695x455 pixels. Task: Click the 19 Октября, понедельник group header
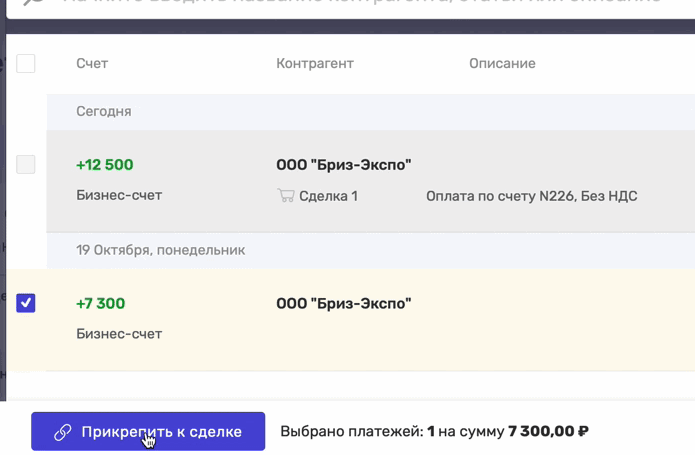[160, 250]
